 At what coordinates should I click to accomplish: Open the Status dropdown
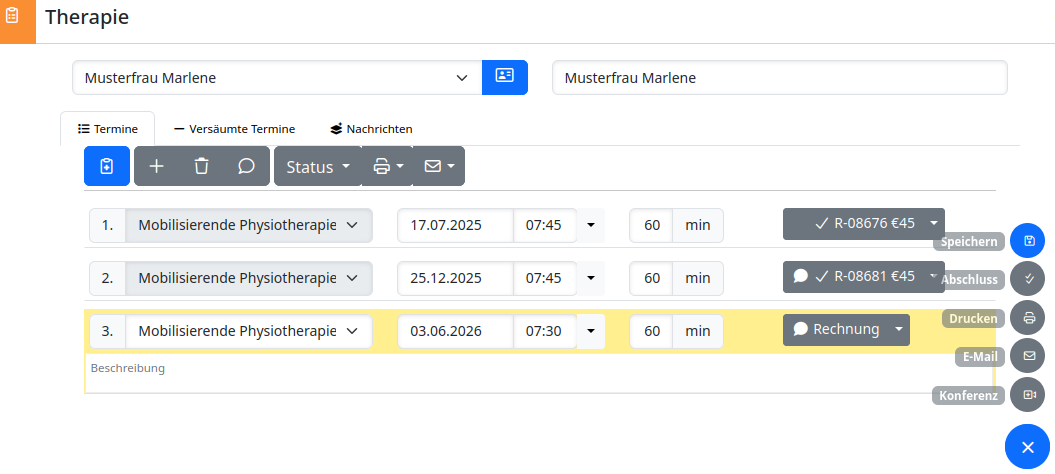(x=318, y=166)
